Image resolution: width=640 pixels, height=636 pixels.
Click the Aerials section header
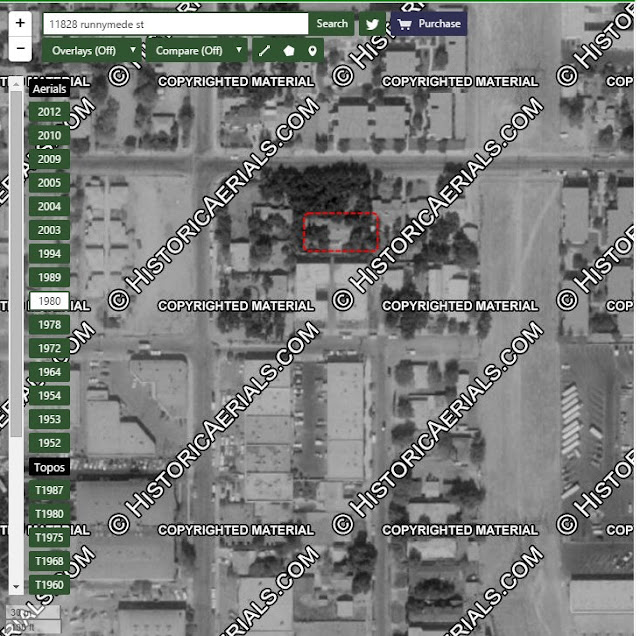click(49, 89)
